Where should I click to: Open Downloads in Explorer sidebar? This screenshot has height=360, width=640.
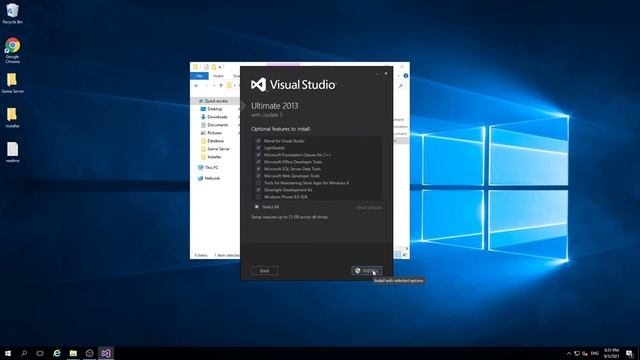point(217,117)
